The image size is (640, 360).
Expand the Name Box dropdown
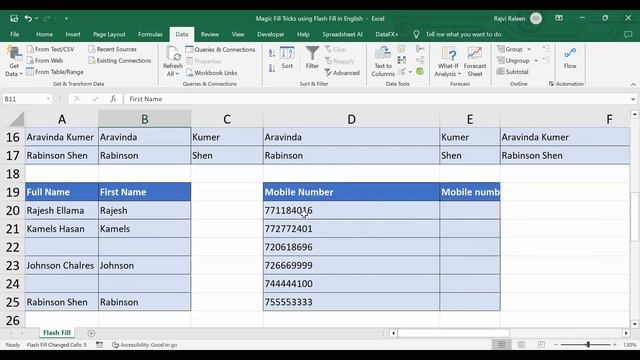pyautogui.click(x=48, y=99)
